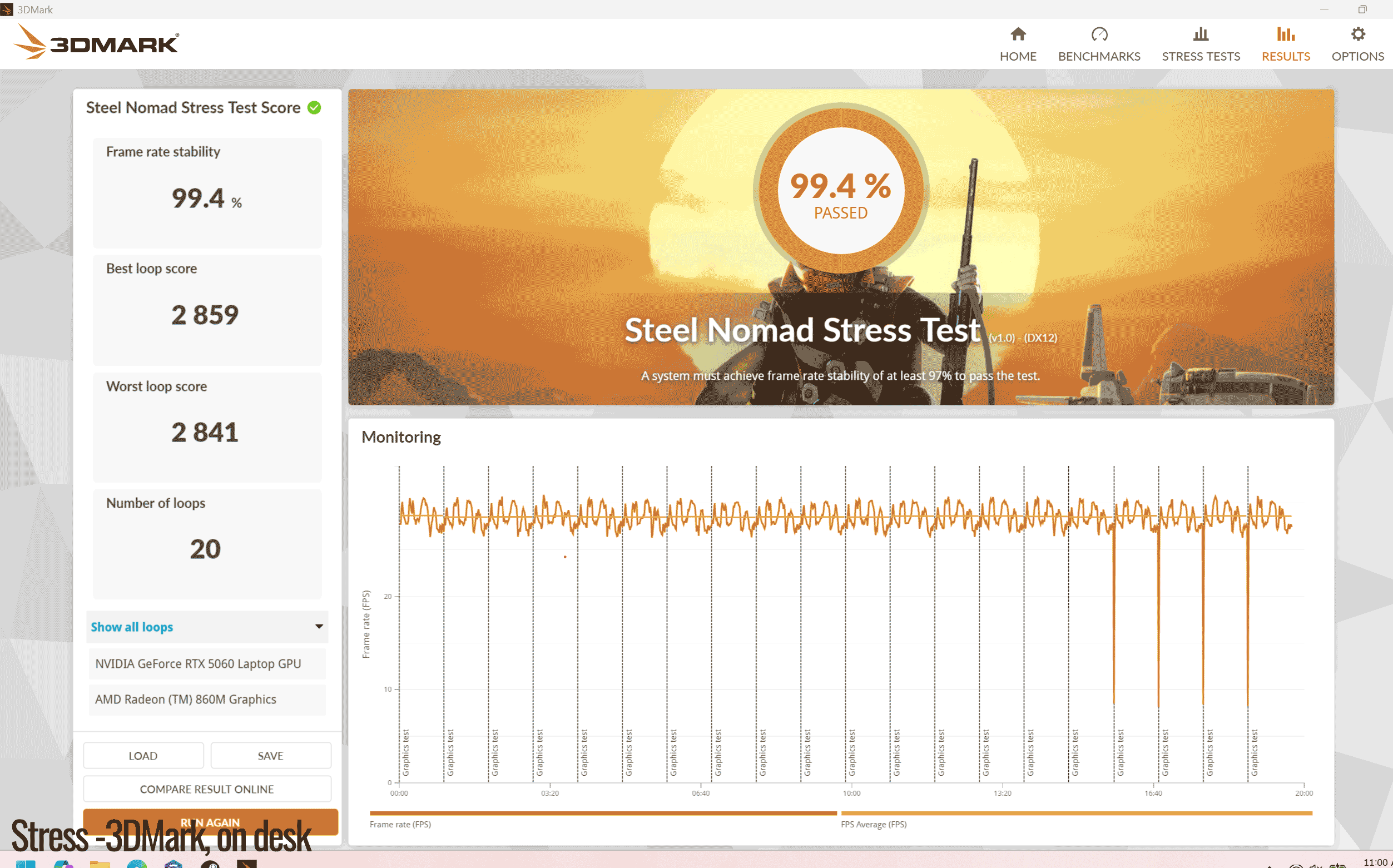1393x868 pixels.
Task: Click the (v1.0) - (DX12) version label
Action: coord(1023,338)
